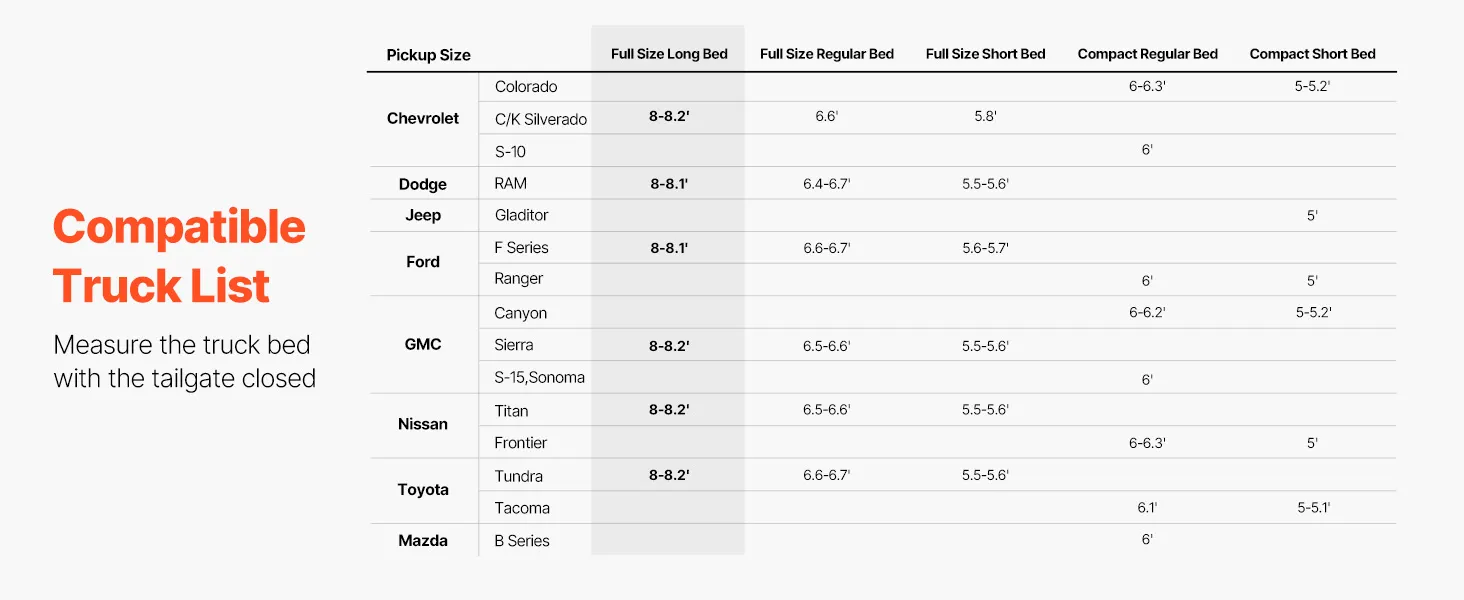Screen dimensions: 1464x600
Task: Click the C/K Silverado model row
Action: coord(540,119)
